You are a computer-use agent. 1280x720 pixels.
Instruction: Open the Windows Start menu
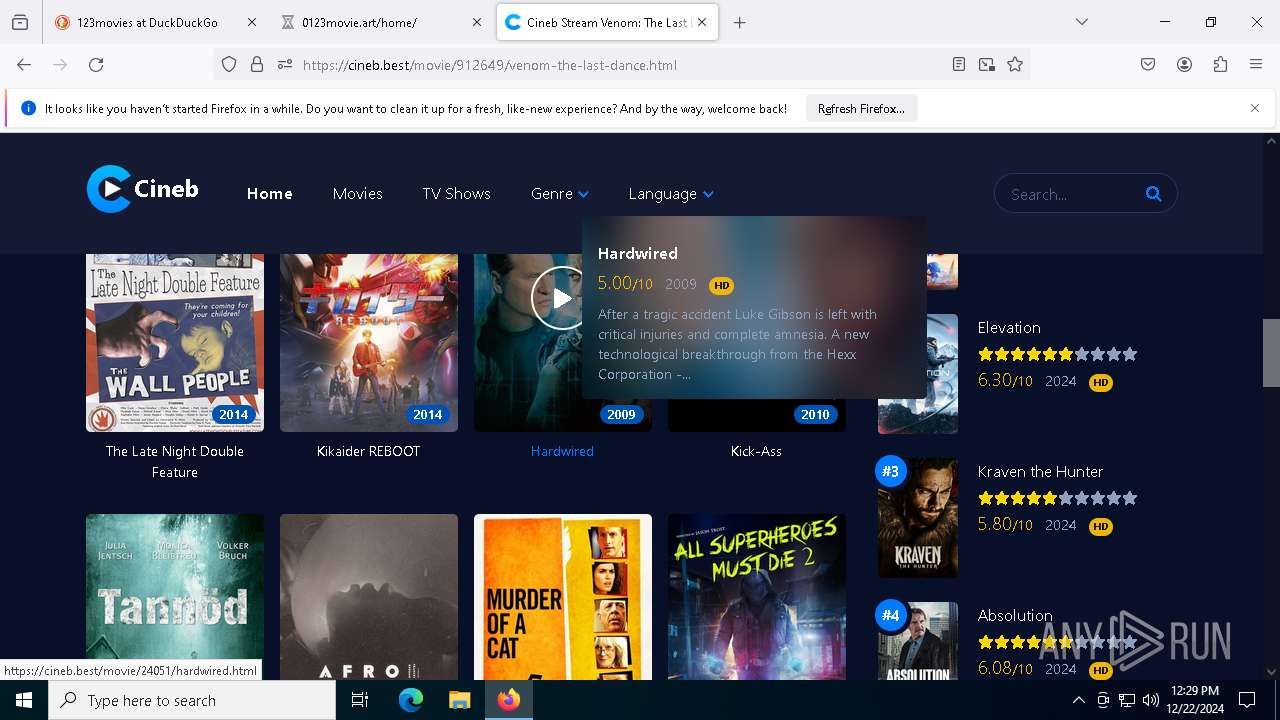click(x=24, y=700)
